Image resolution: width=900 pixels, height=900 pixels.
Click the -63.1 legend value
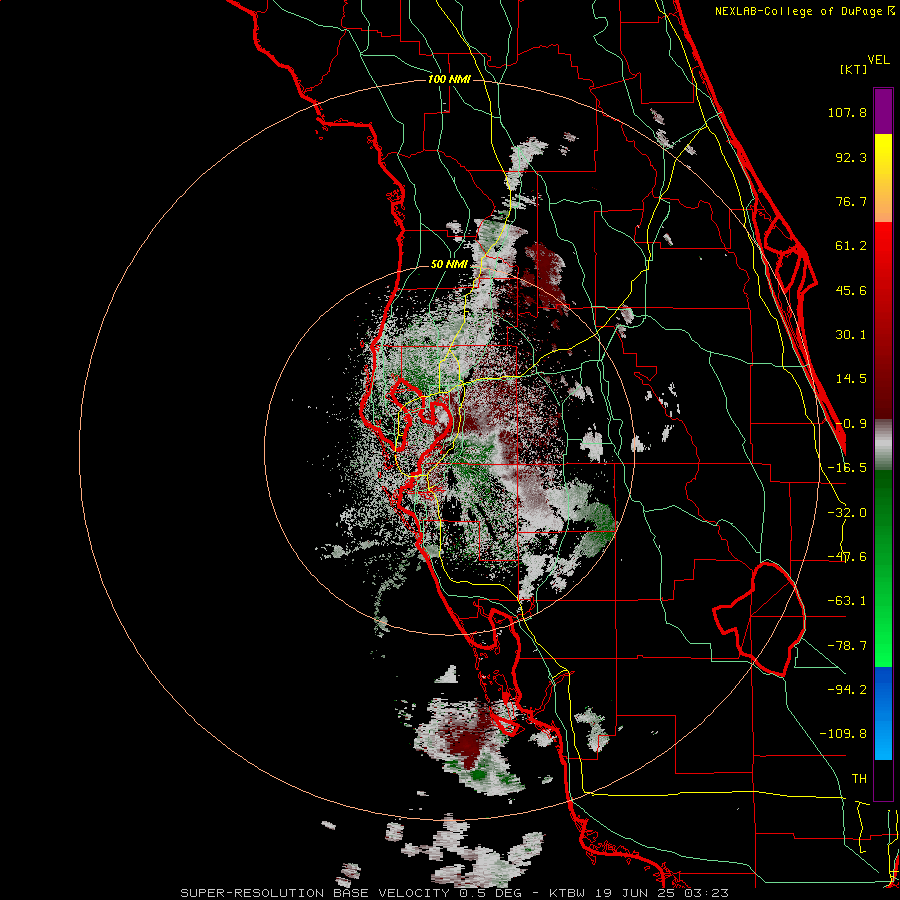pyautogui.click(x=847, y=601)
